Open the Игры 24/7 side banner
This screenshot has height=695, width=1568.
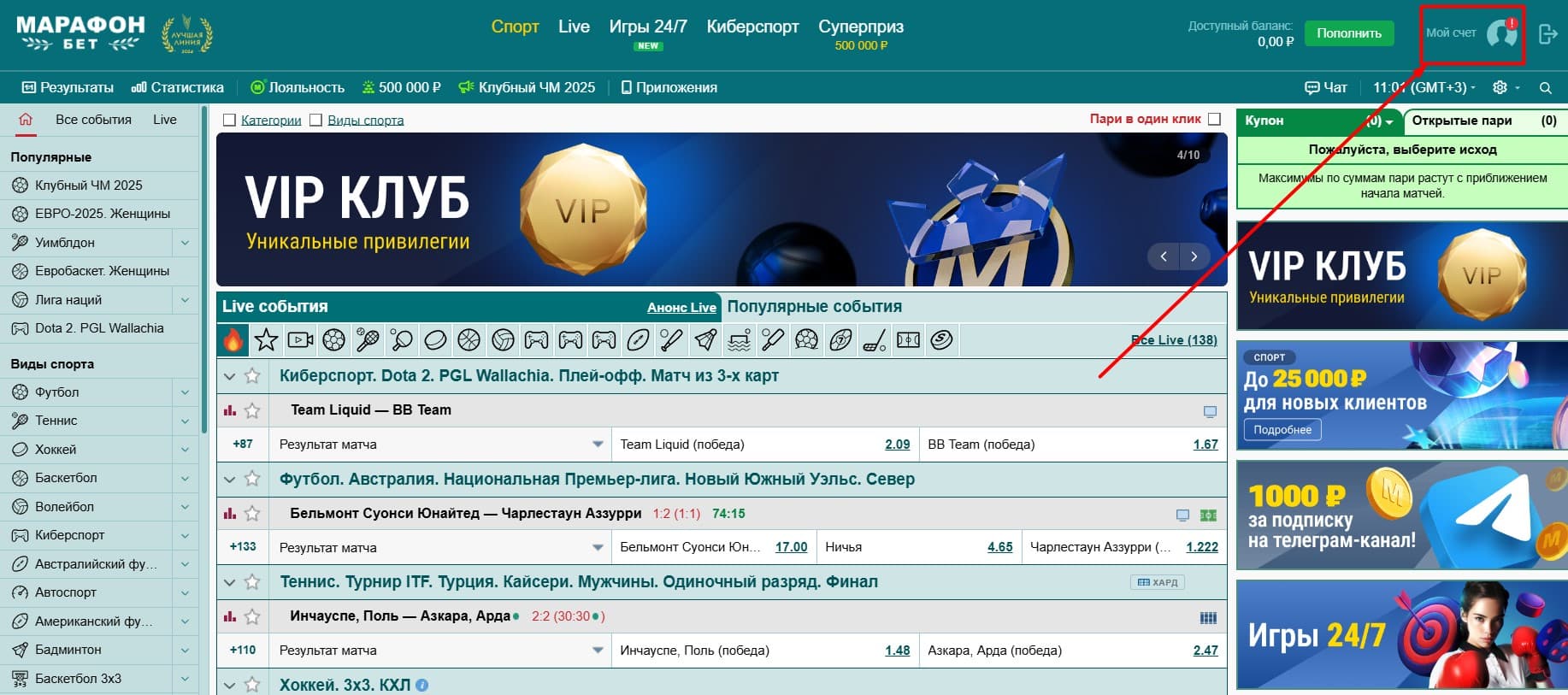click(x=1402, y=635)
